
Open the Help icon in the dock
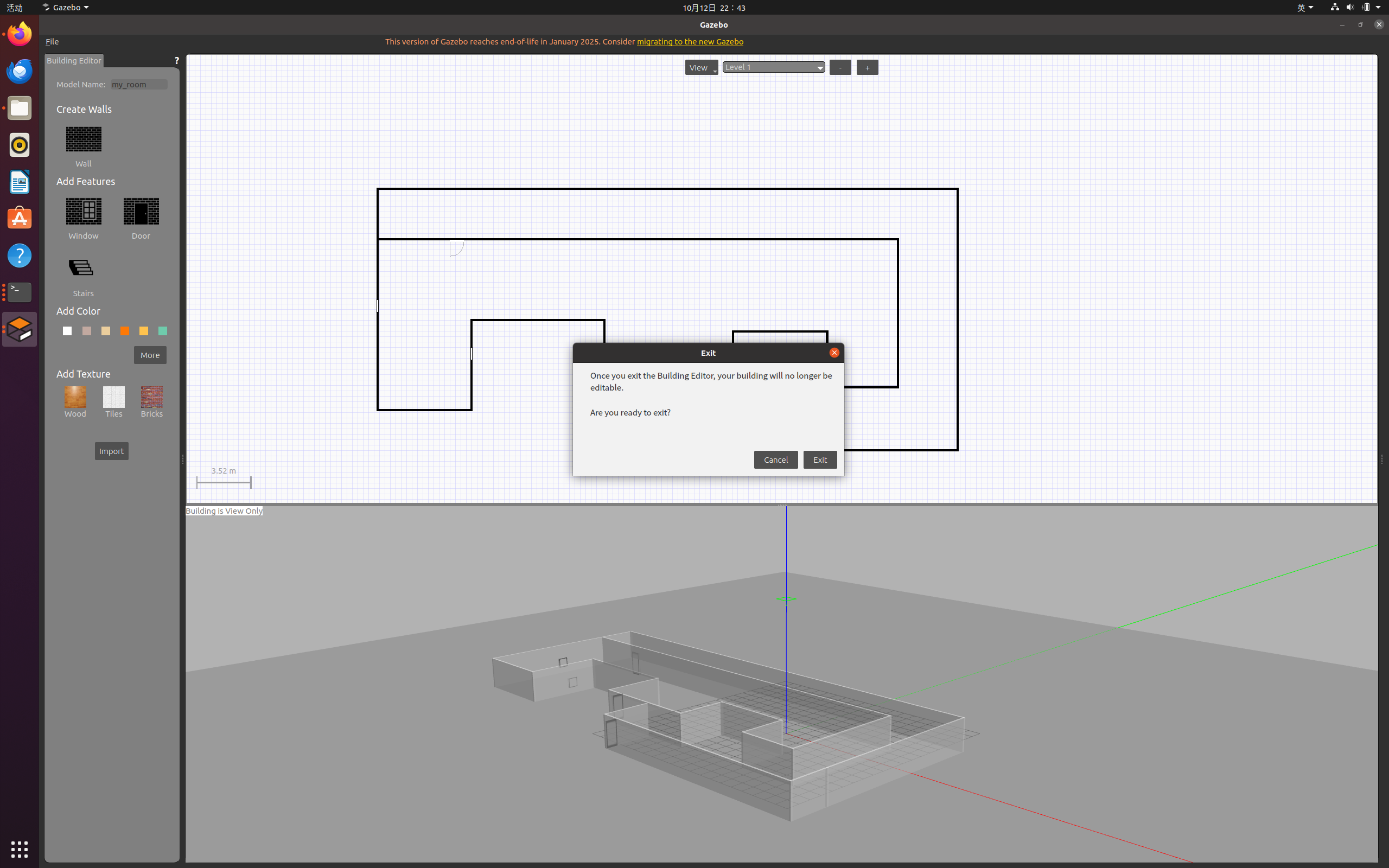(x=20, y=256)
